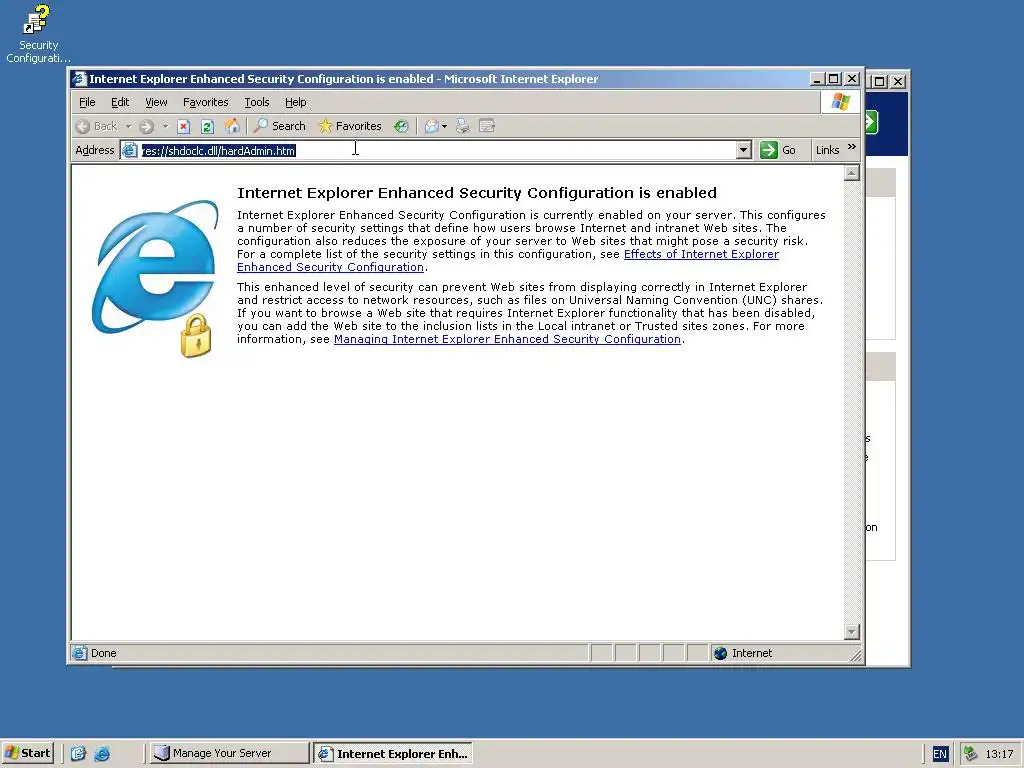The width and height of the screenshot is (1024, 768).
Task: Click the status bar Done page icon
Action: pos(80,653)
